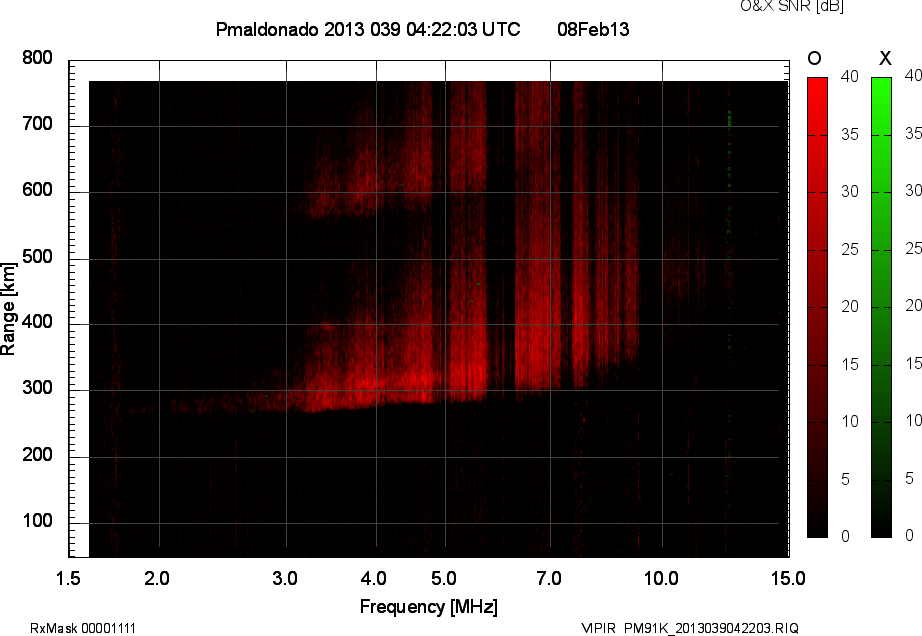Click the '7.0' frequency tick label

click(549, 578)
